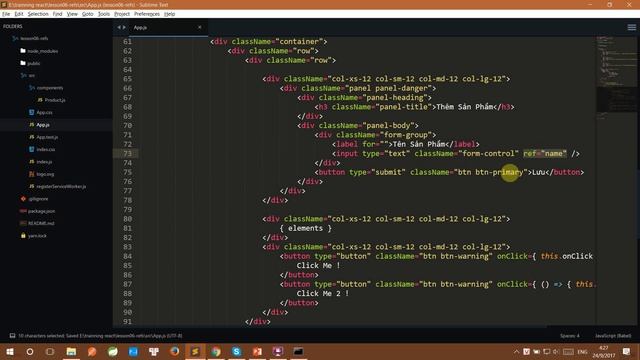640x360 pixels.
Task: Open App.test.js in the sidebar
Action: click(47, 137)
